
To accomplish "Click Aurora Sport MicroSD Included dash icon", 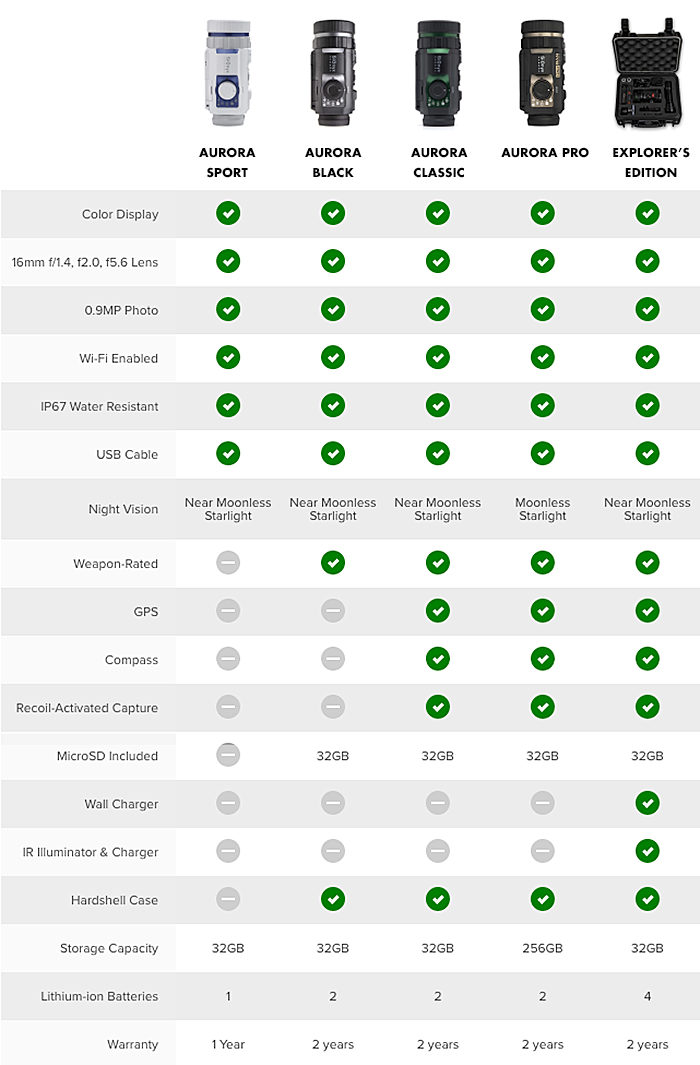I will [x=228, y=755].
